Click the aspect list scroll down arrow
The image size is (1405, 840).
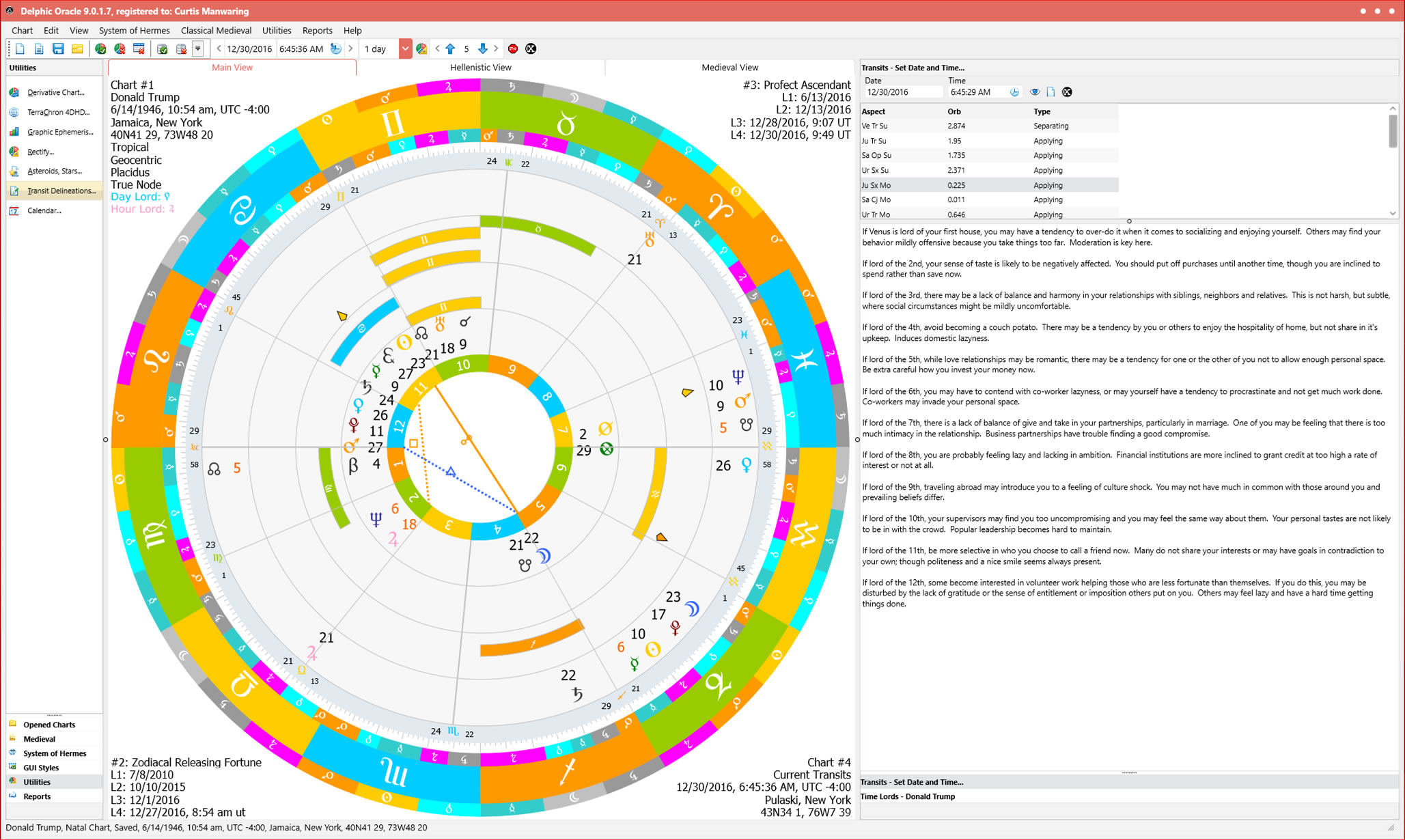pyautogui.click(x=1393, y=214)
